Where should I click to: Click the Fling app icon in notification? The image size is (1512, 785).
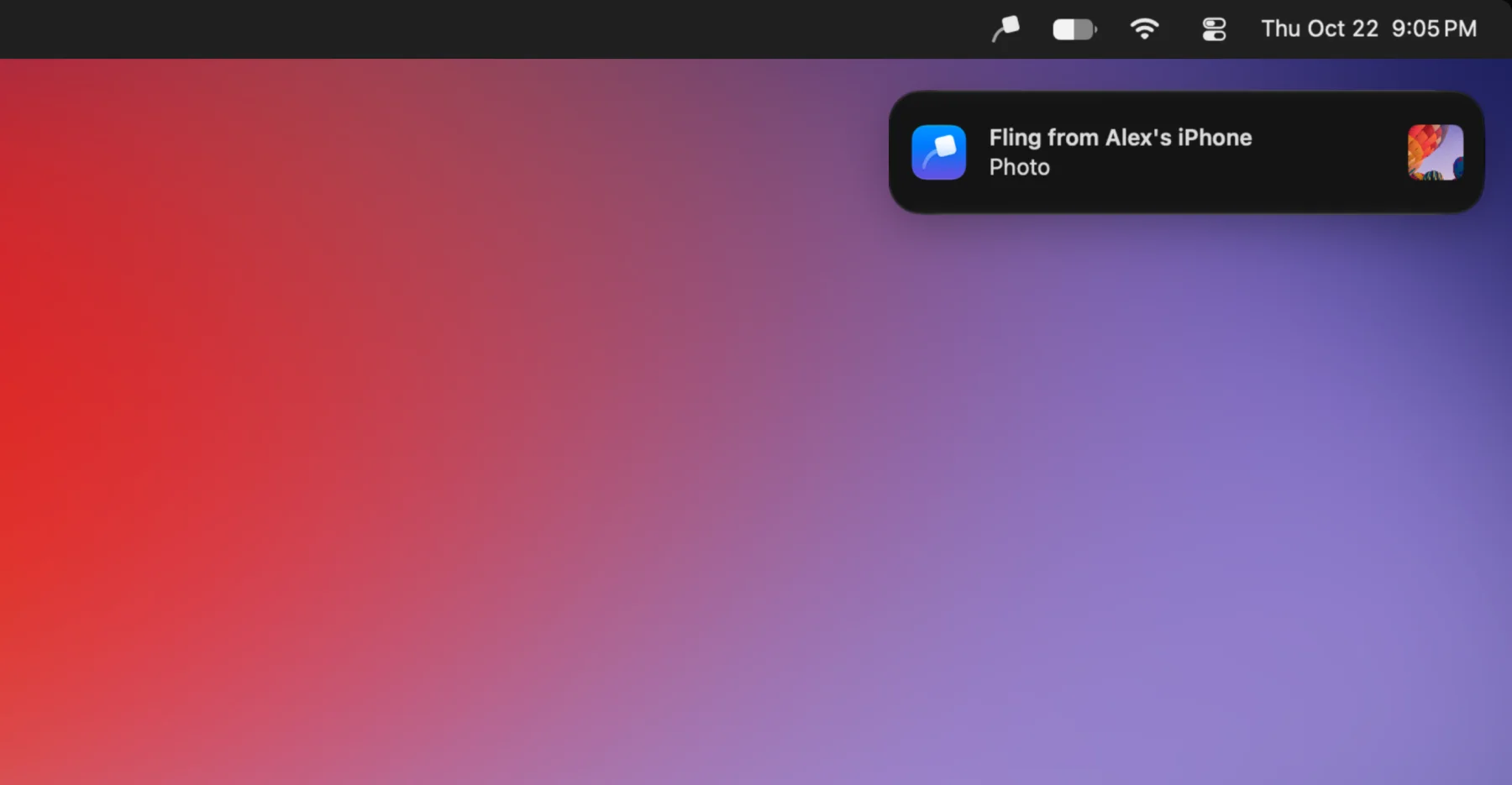(x=939, y=152)
